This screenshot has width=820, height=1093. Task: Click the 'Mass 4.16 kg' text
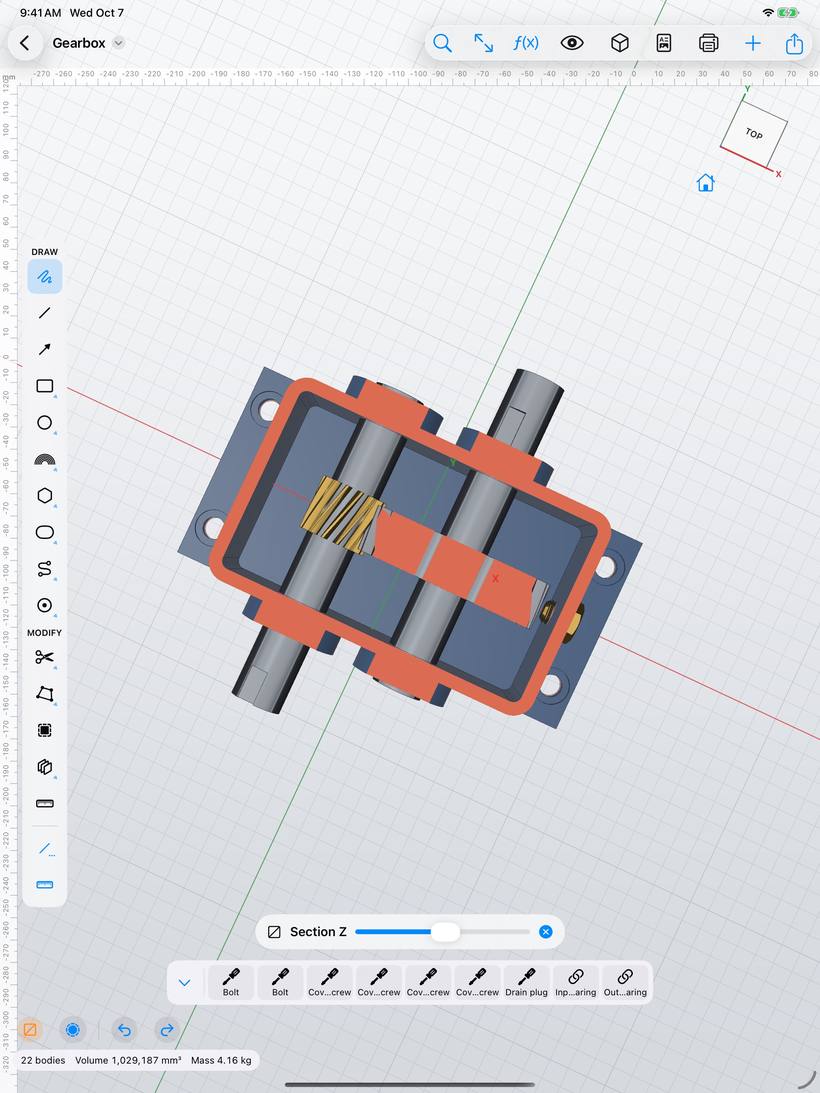[221, 1060]
